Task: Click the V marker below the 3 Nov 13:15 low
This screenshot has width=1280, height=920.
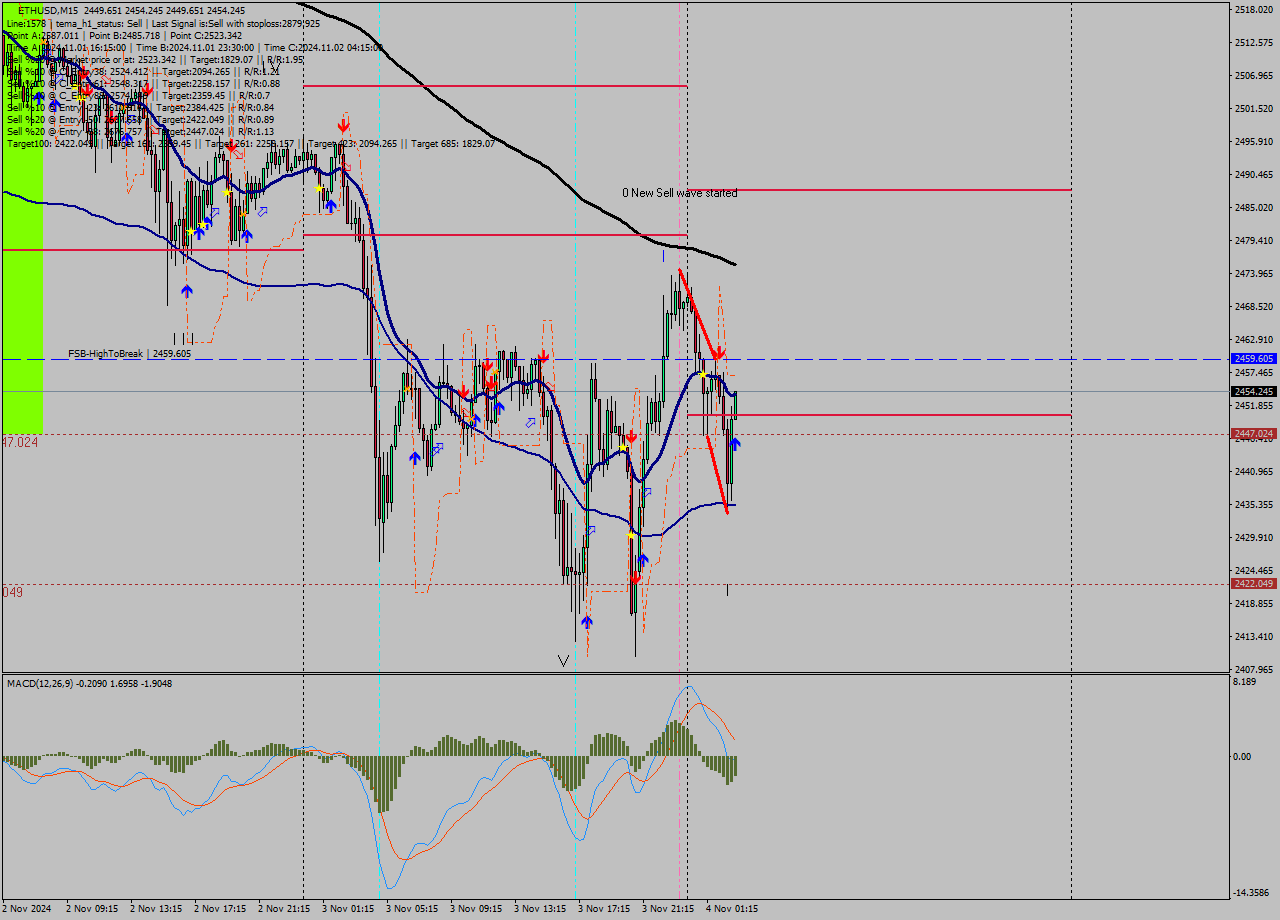Action: click(x=564, y=660)
